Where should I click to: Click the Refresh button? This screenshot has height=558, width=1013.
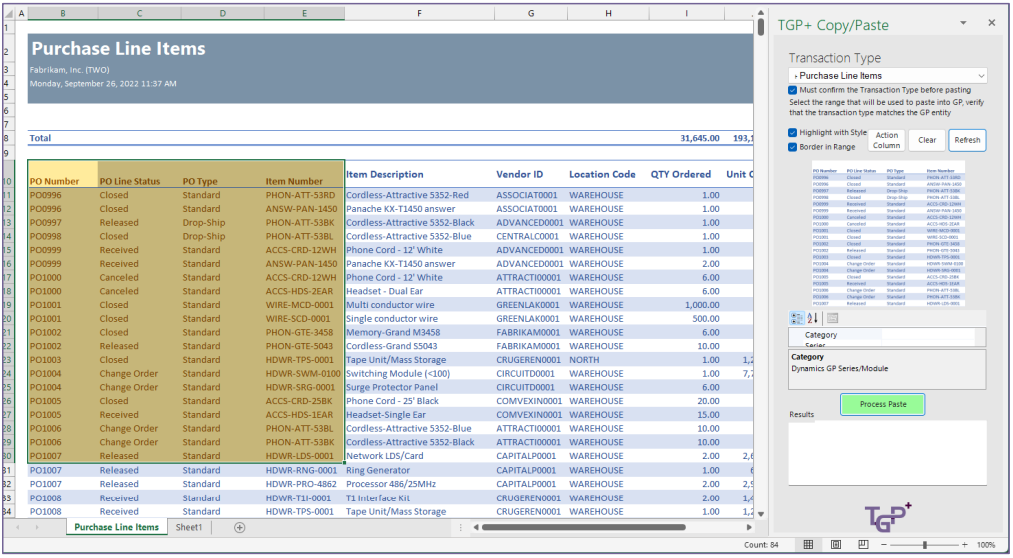tap(967, 140)
